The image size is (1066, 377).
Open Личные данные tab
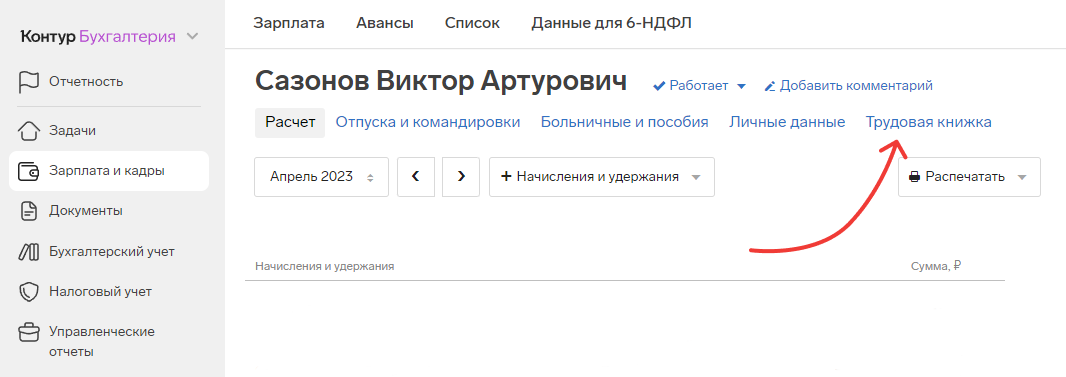(x=787, y=122)
